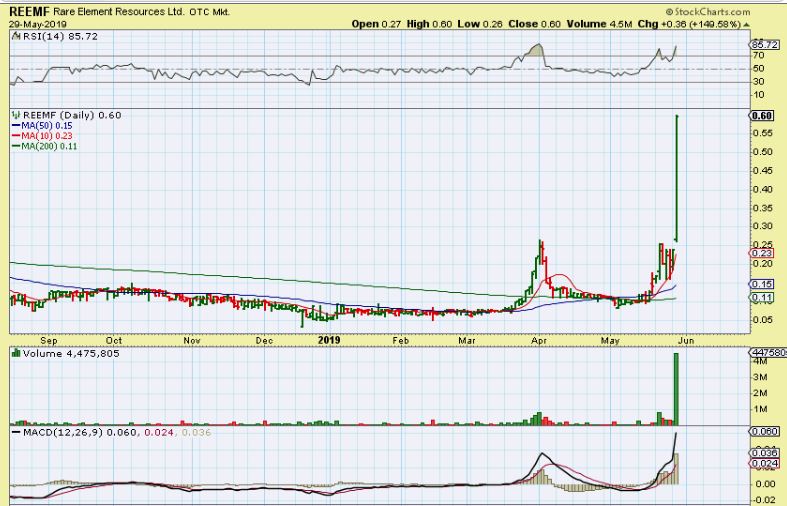This screenshot has height=506, width=787.
Task: Click the tall green price candle reaching 0.60
Action: [x=677, y=178]
